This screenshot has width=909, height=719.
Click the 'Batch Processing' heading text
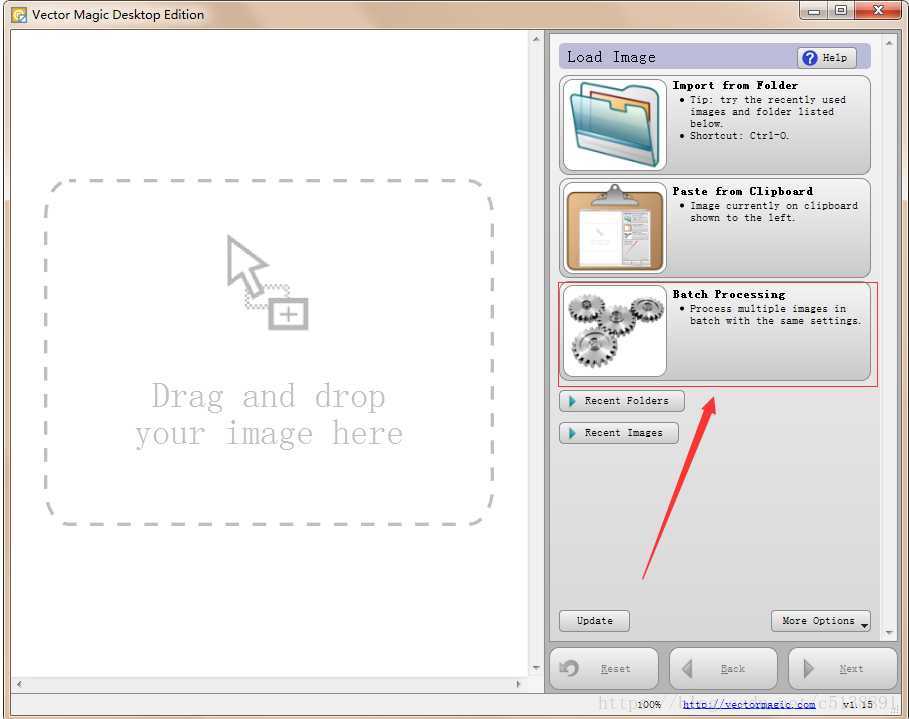click(729, 294)
